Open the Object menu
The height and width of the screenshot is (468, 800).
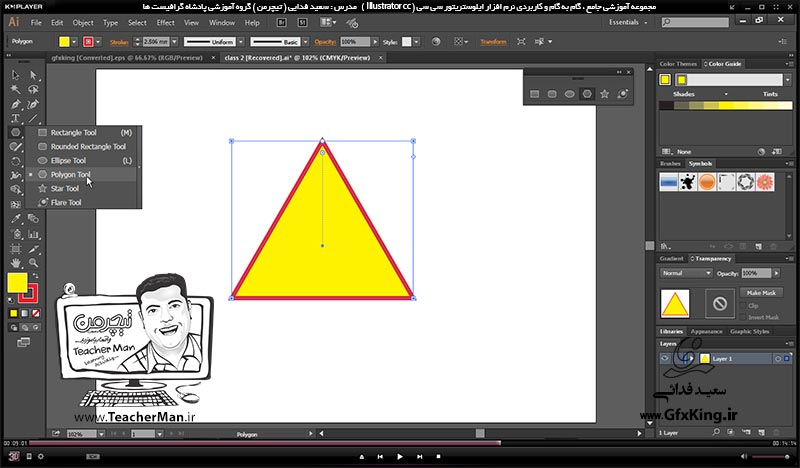click(x=83, y=22)
